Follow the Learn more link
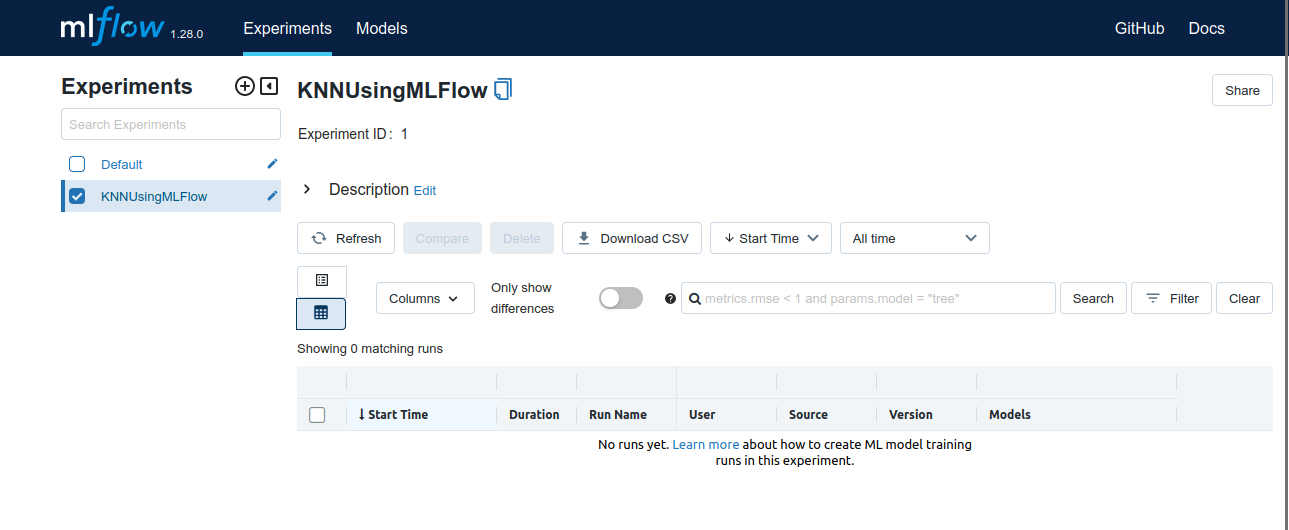Viewport: 1289px width, 530px height. 706,444
